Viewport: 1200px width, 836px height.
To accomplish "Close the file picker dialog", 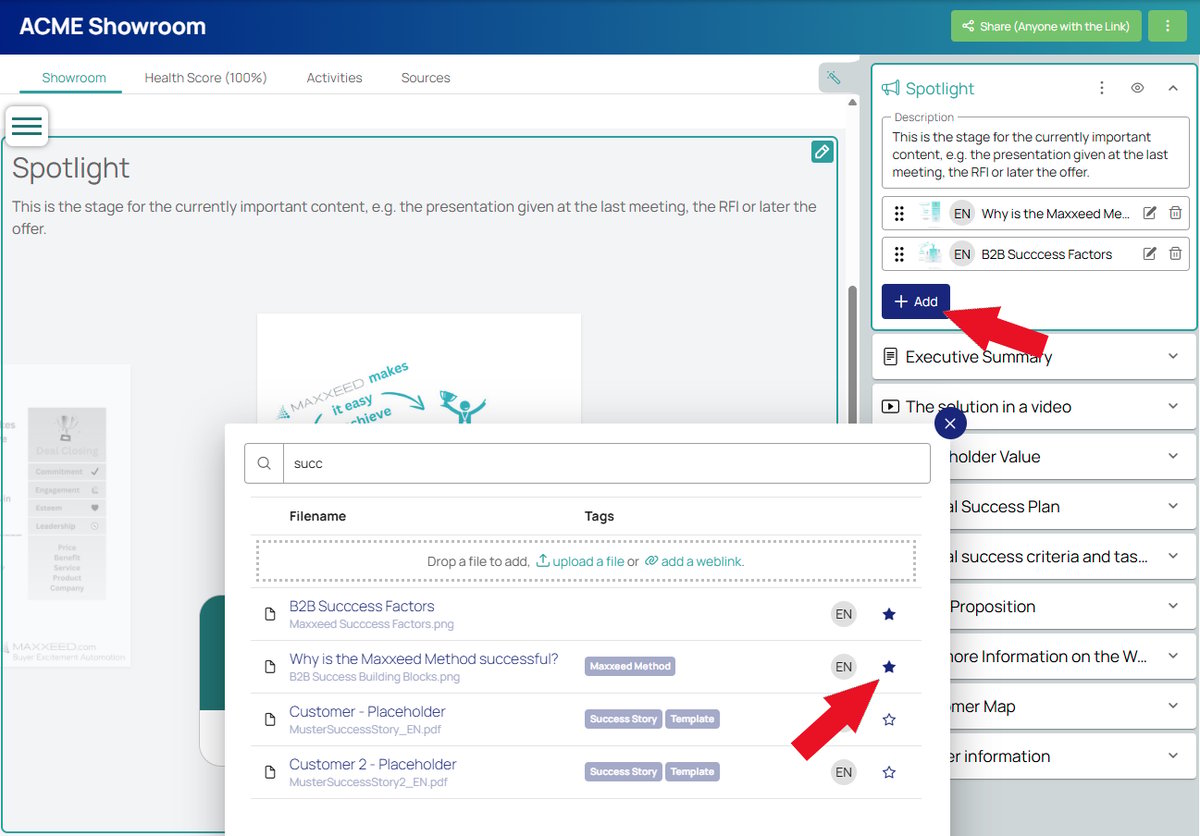I will point(950,424).
